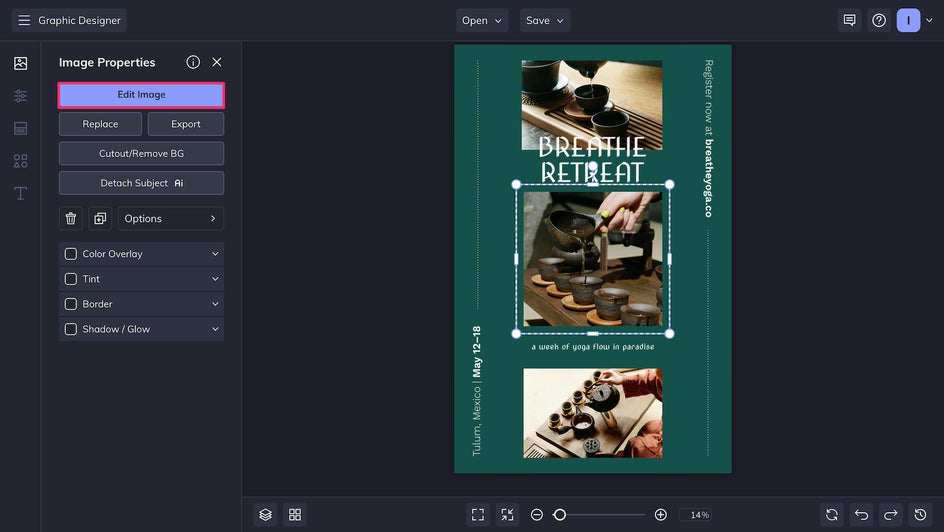The image size is (944, 532).
Task: Select the Text tool in sidebar
Action: coord(20,193)
